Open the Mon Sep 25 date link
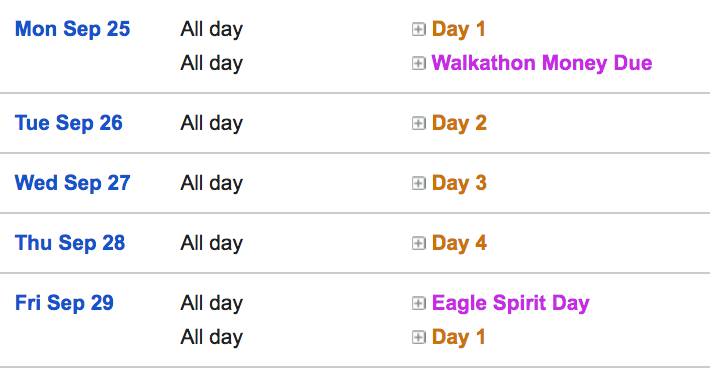710x374 pixels. tap(72, 29)
